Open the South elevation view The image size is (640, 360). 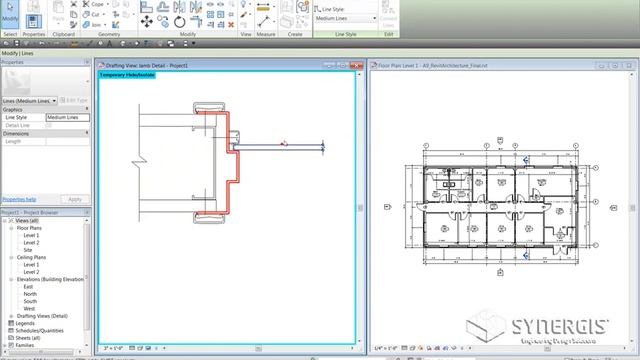(30, 302)
